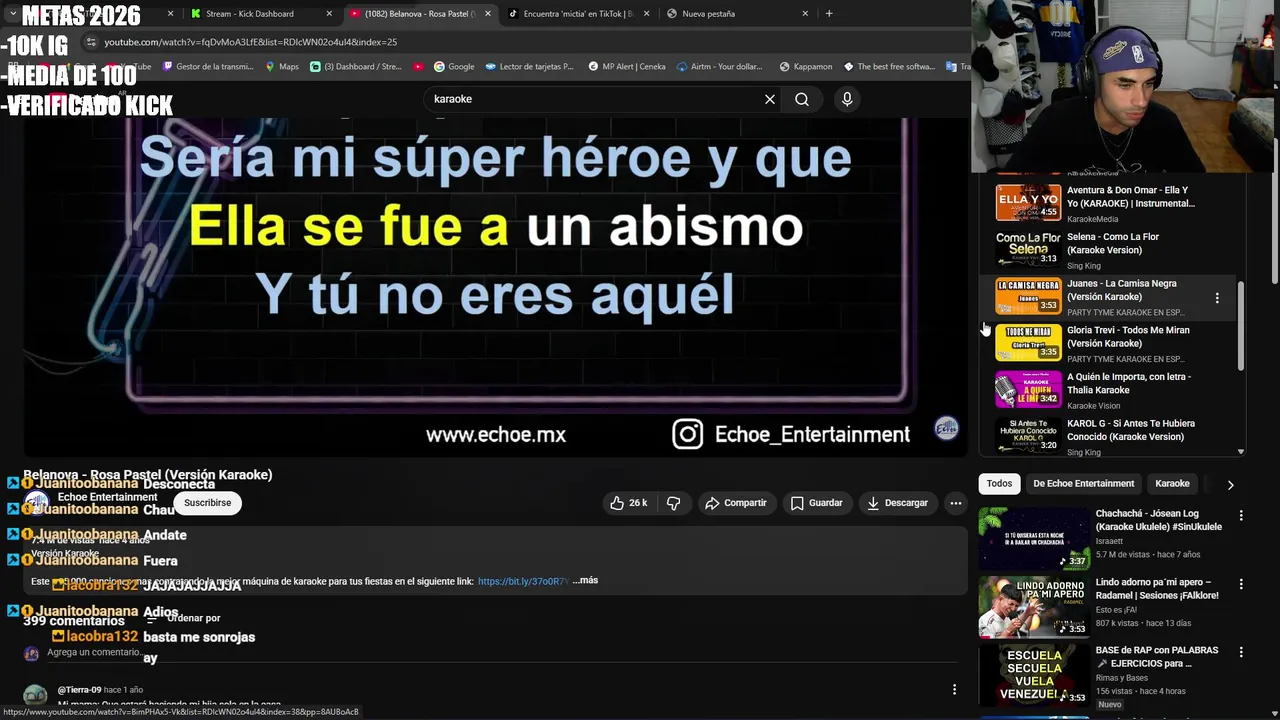
Task: Close the Nueva pestaña tab
Action: click(x=805, y=14)
